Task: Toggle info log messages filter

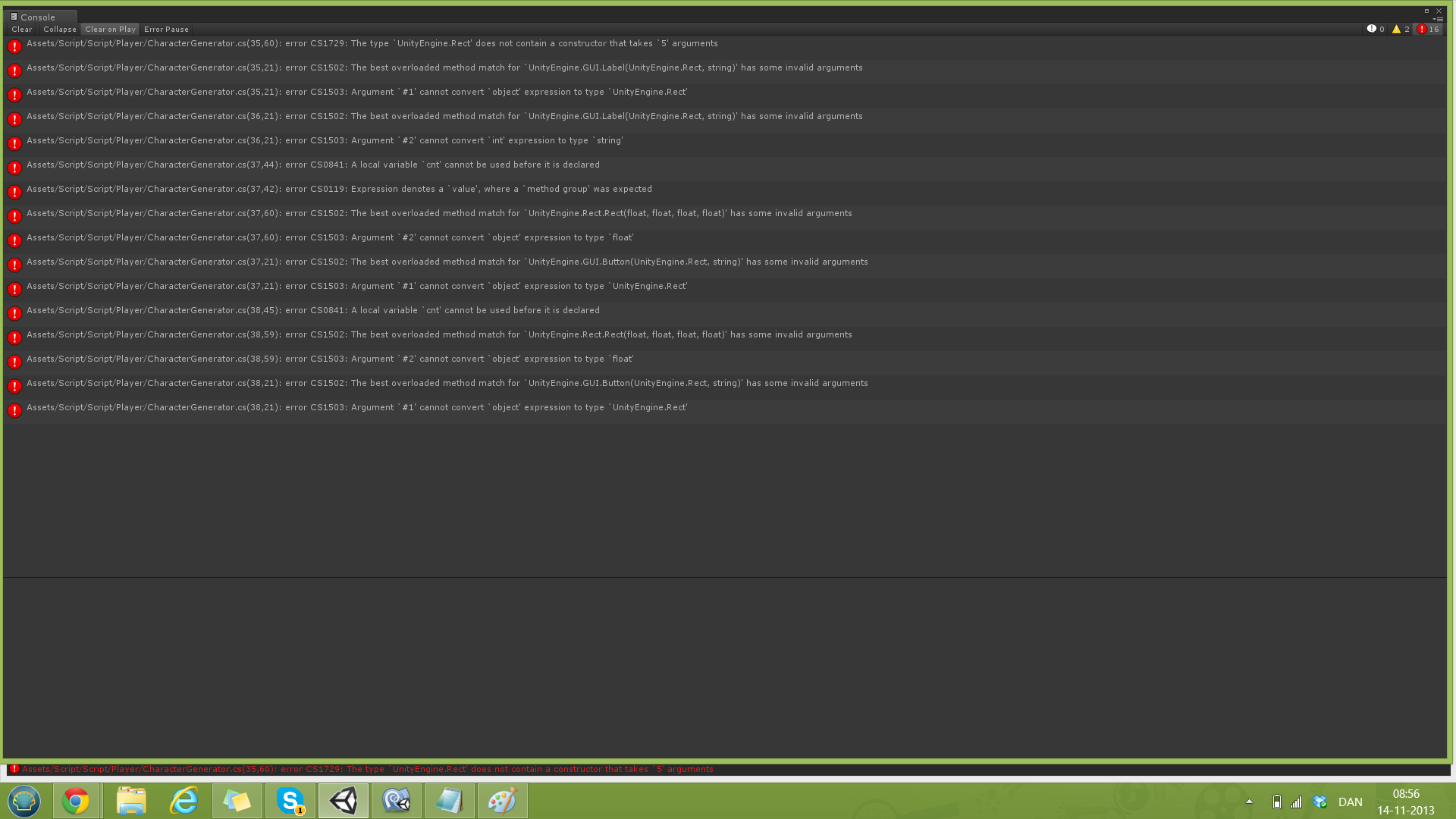Action: point(1376,29)
